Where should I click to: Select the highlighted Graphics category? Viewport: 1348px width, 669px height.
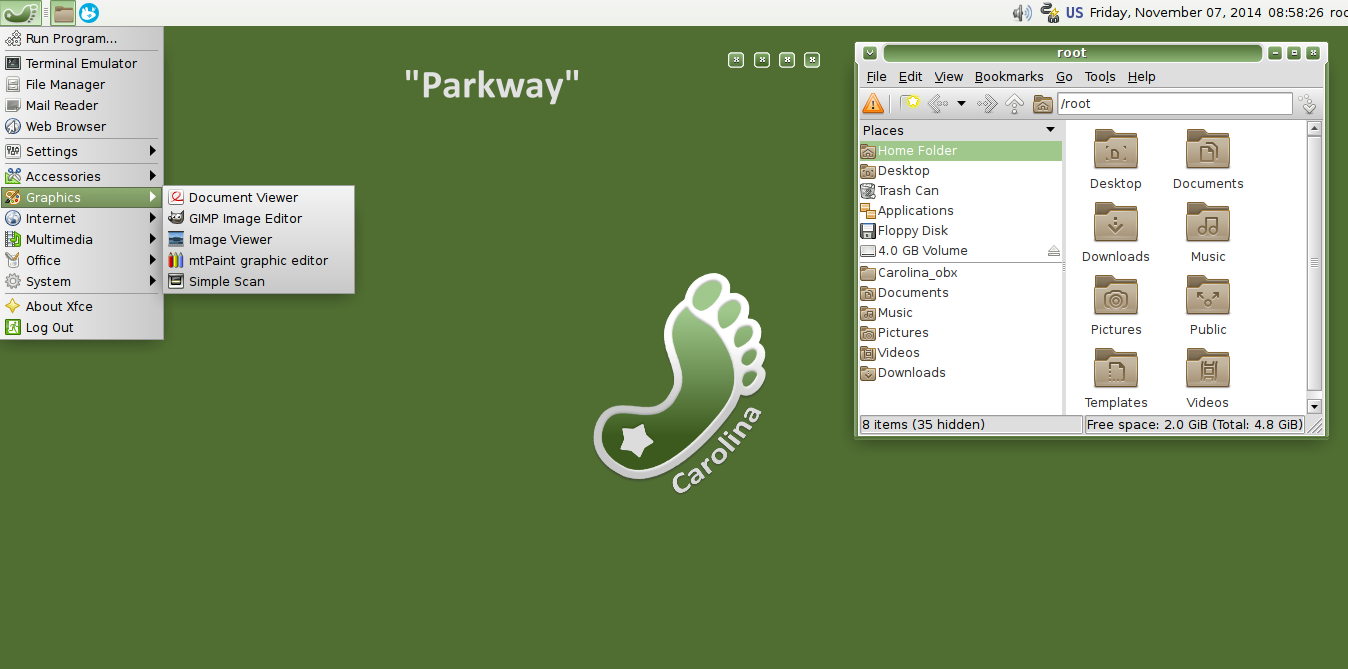coord(81,197)
